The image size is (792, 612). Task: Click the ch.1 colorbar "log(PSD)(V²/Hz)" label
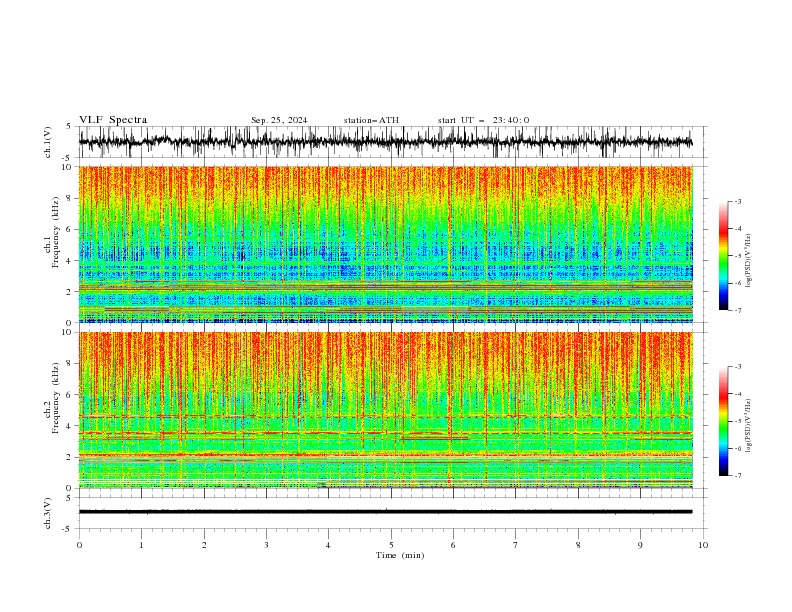pos(749,261)
